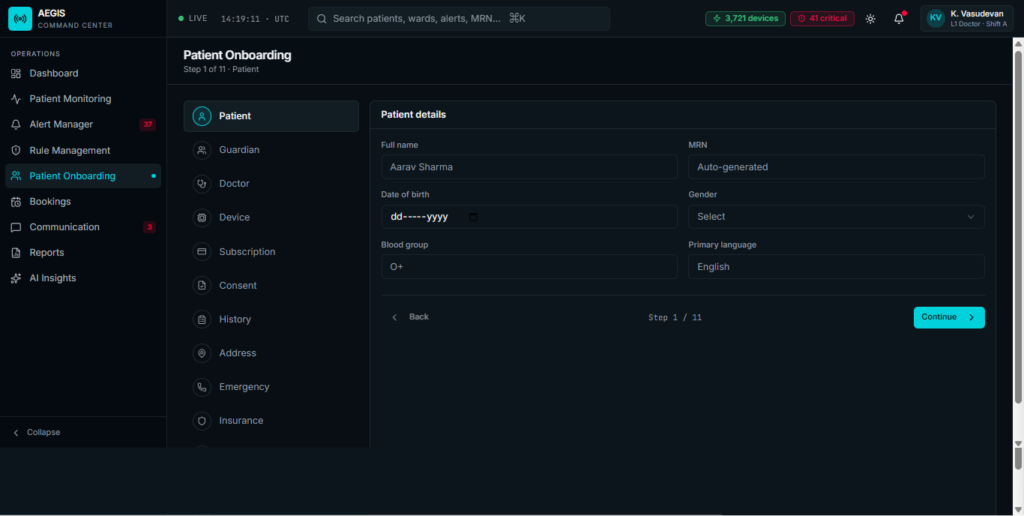Image resolution: width=1024 pixels, height=516 pixels.
Task: Click the Consent document icon
Action: coord(202,285)
